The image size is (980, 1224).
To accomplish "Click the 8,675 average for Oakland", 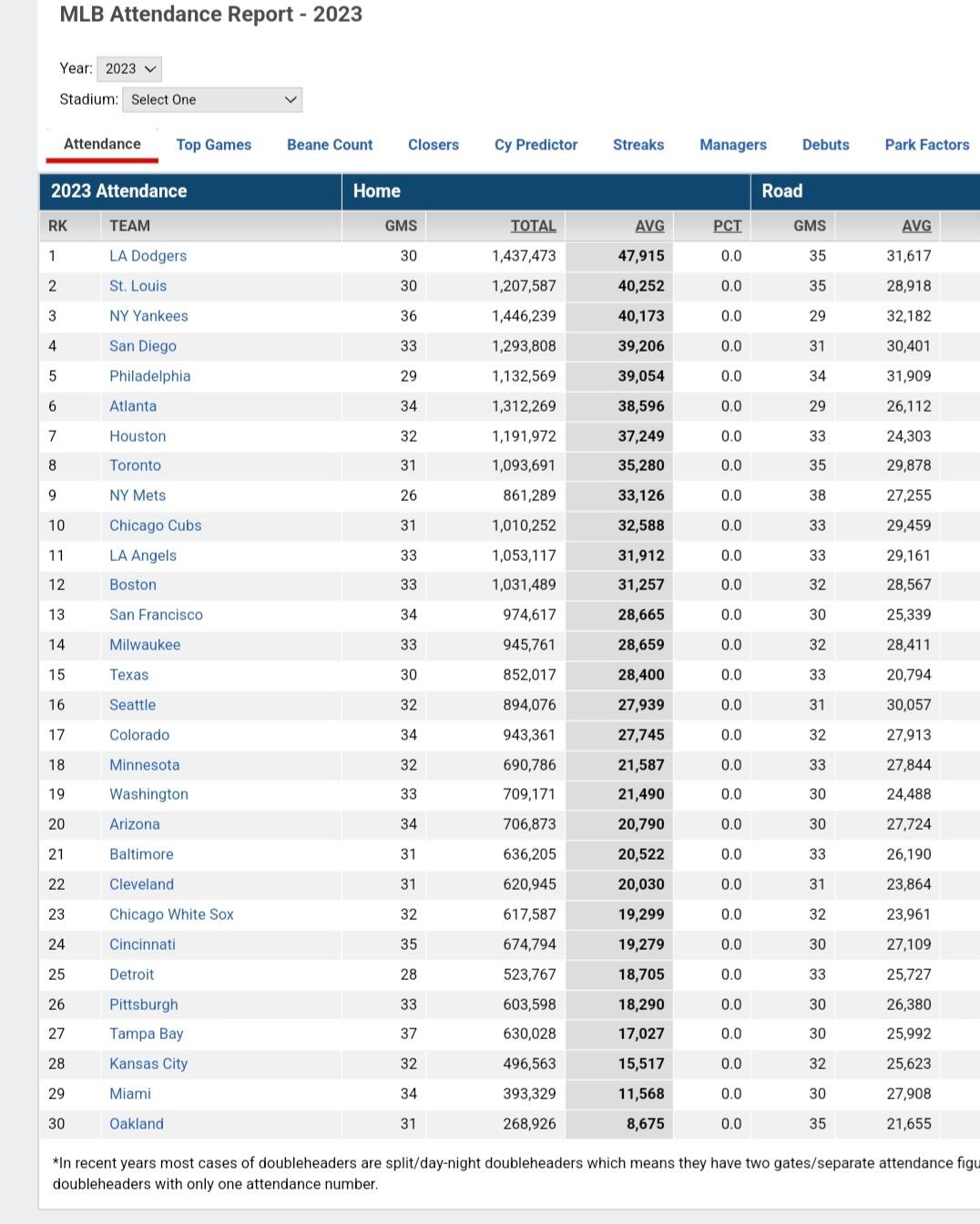I will pyautogui.click(x=646, y=1124).
